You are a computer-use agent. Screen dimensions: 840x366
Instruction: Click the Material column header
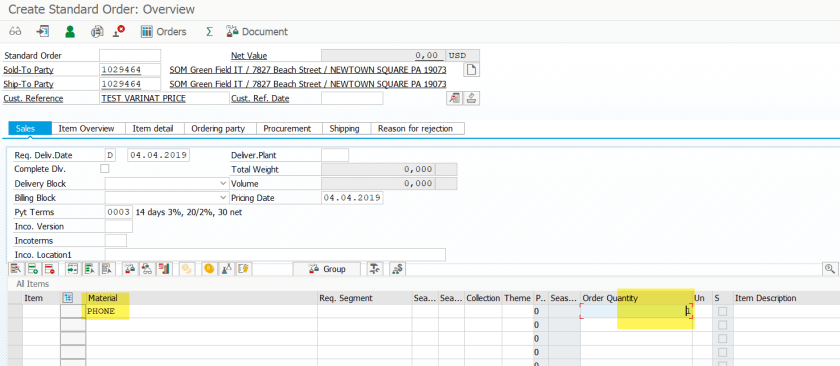(201, 298)
